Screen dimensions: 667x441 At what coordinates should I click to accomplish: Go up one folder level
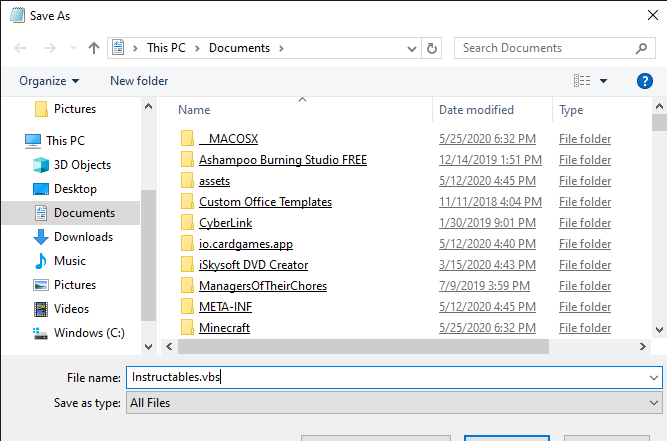94,48
